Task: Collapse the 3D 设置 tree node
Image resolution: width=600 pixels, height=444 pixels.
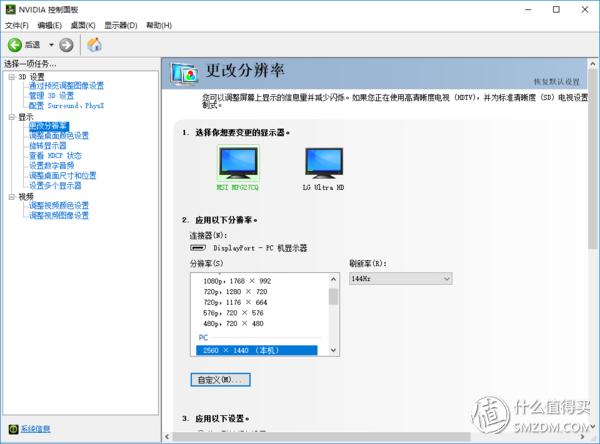Action: [12, 77]
